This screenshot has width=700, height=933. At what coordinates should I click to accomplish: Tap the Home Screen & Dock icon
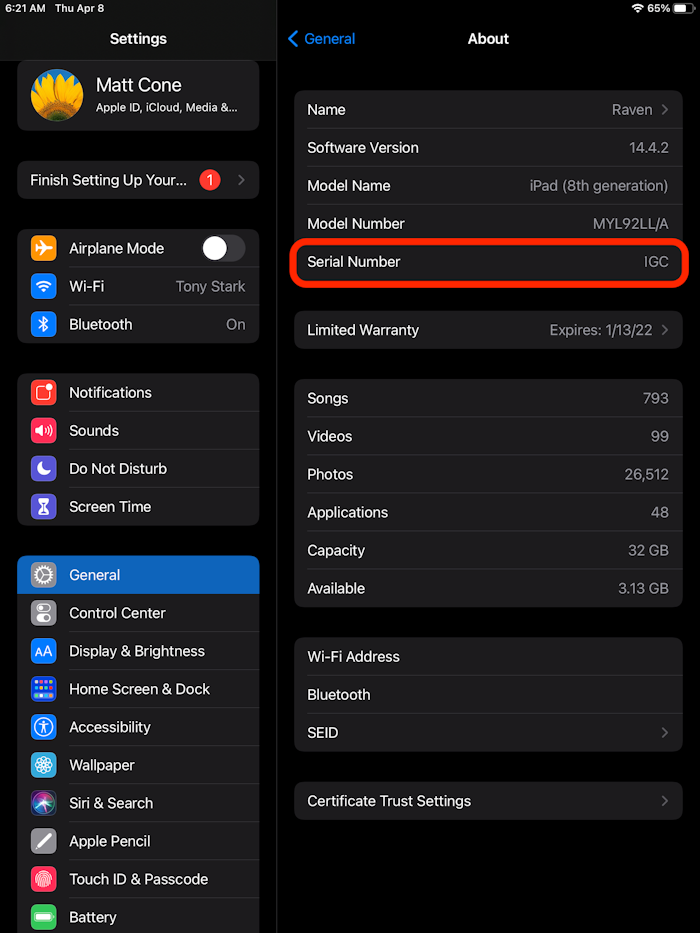(x=43, y=689)
